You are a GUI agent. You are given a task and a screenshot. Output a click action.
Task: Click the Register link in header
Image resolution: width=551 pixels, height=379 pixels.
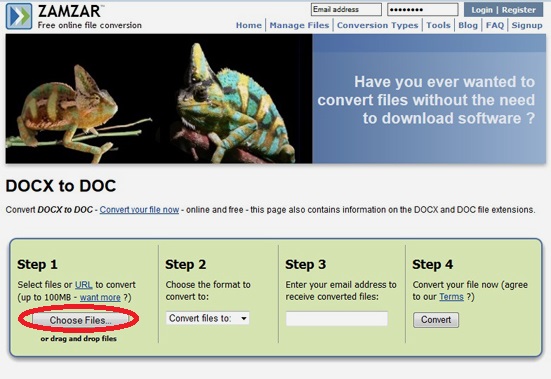click(x=519, y=10)
